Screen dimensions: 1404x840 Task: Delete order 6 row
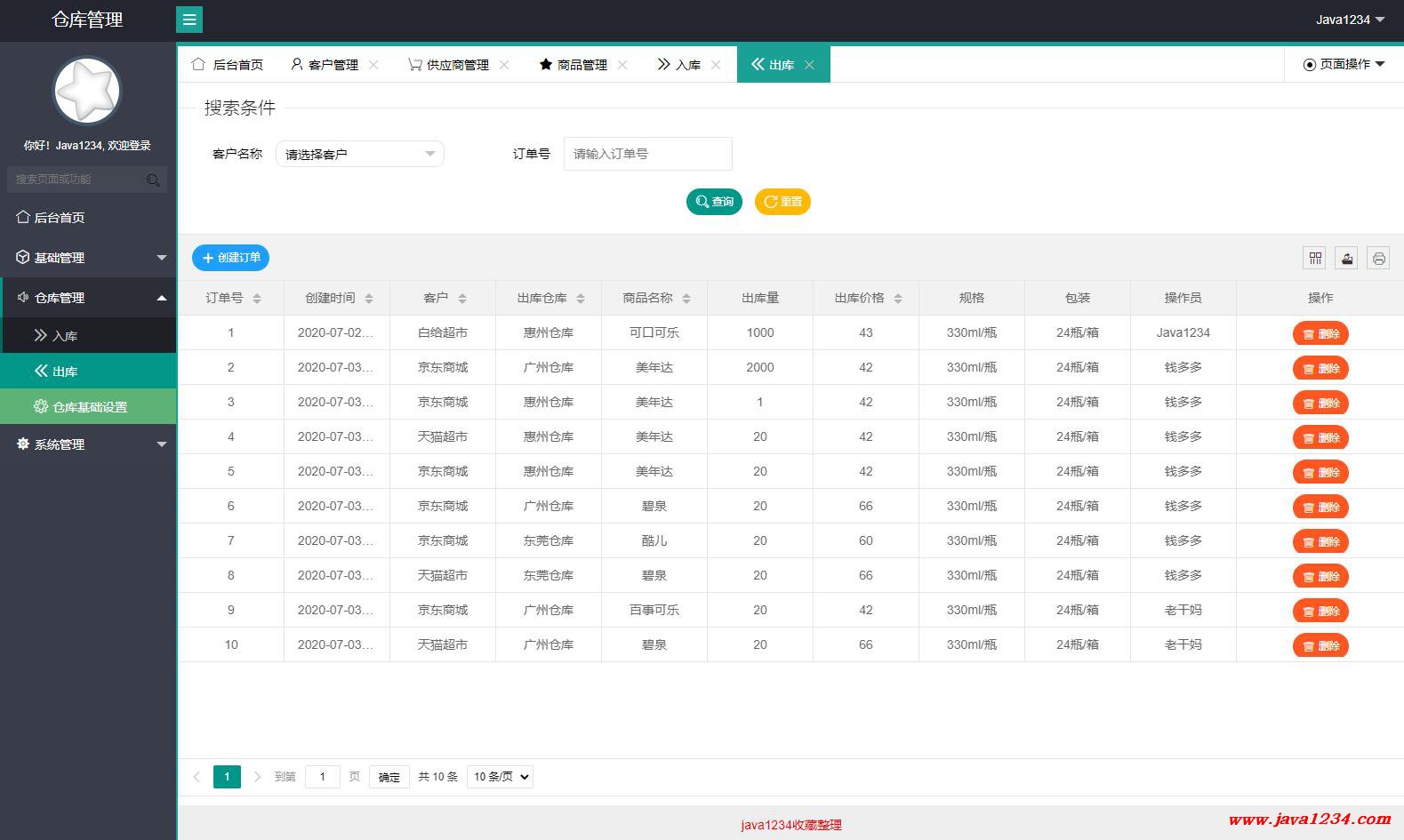[1320, 508]
